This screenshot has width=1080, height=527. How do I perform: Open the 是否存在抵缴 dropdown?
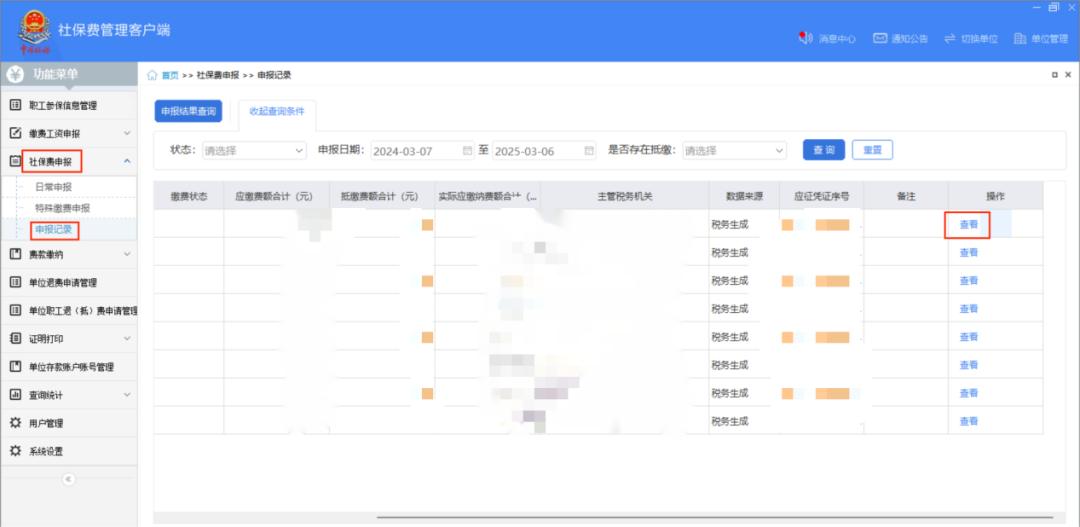click(736, 151)
